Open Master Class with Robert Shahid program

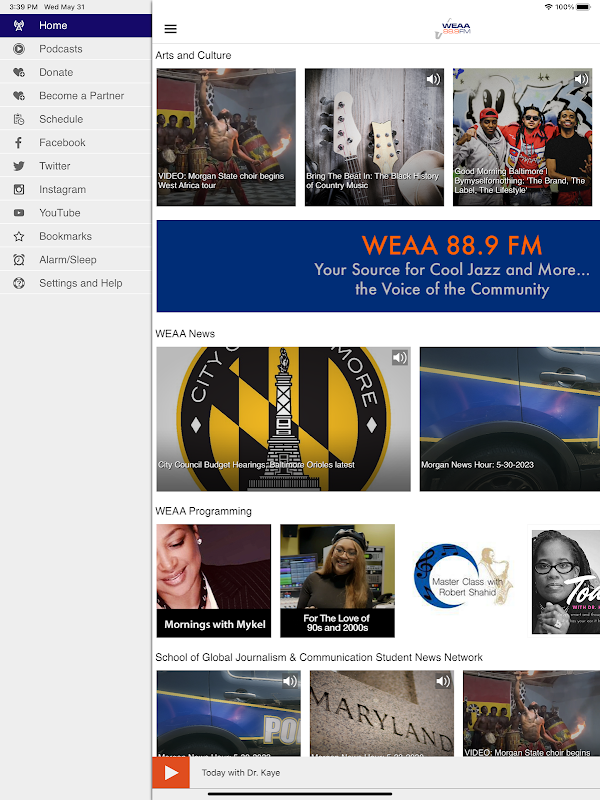click(461, 581)
